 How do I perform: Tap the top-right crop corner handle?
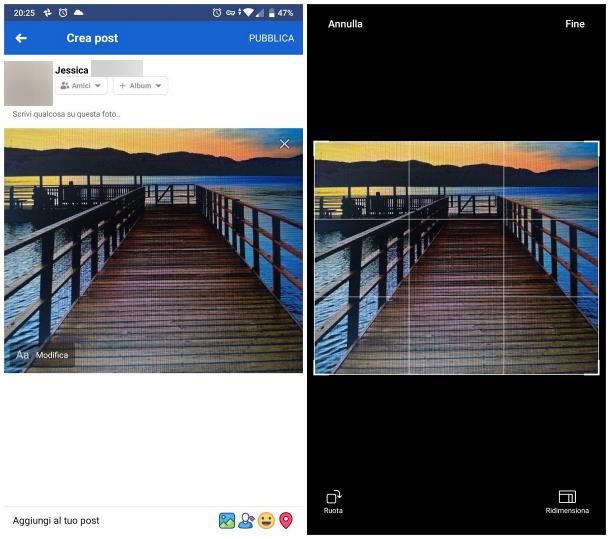(x=594, y=146)
